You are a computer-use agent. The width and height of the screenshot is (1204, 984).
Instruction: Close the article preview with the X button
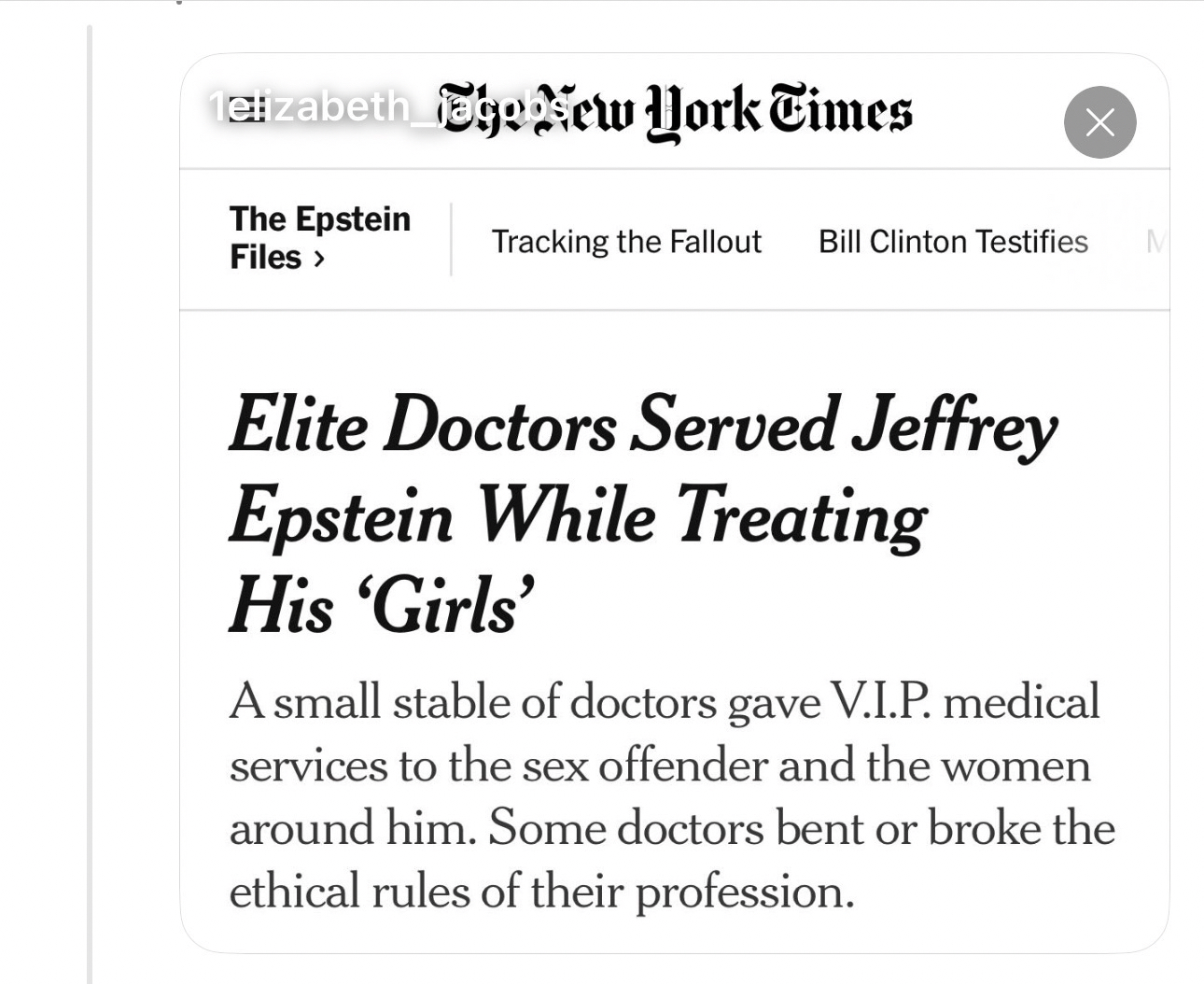coord(1099,122)
